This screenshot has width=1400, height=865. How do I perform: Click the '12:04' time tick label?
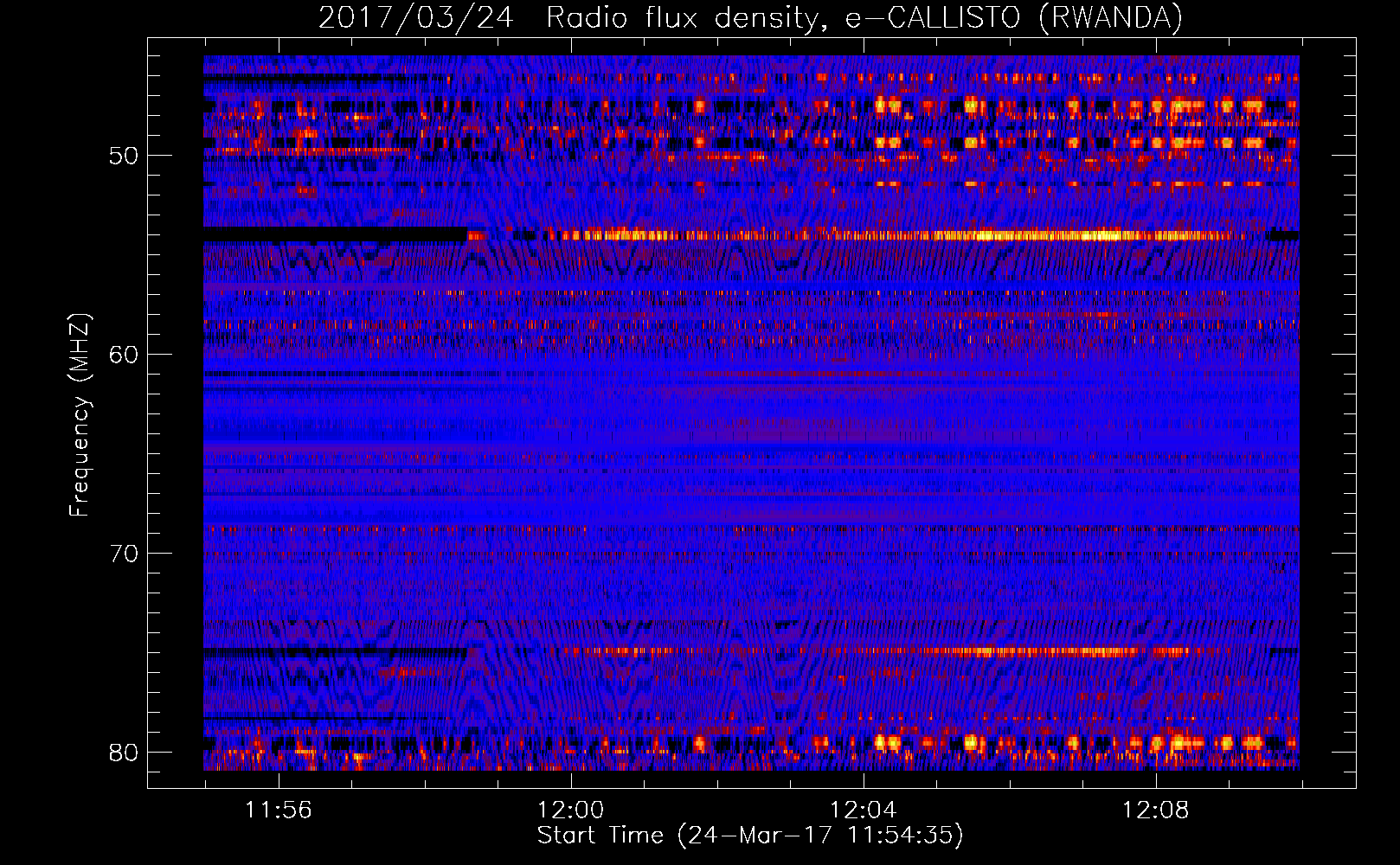(863, 811)
